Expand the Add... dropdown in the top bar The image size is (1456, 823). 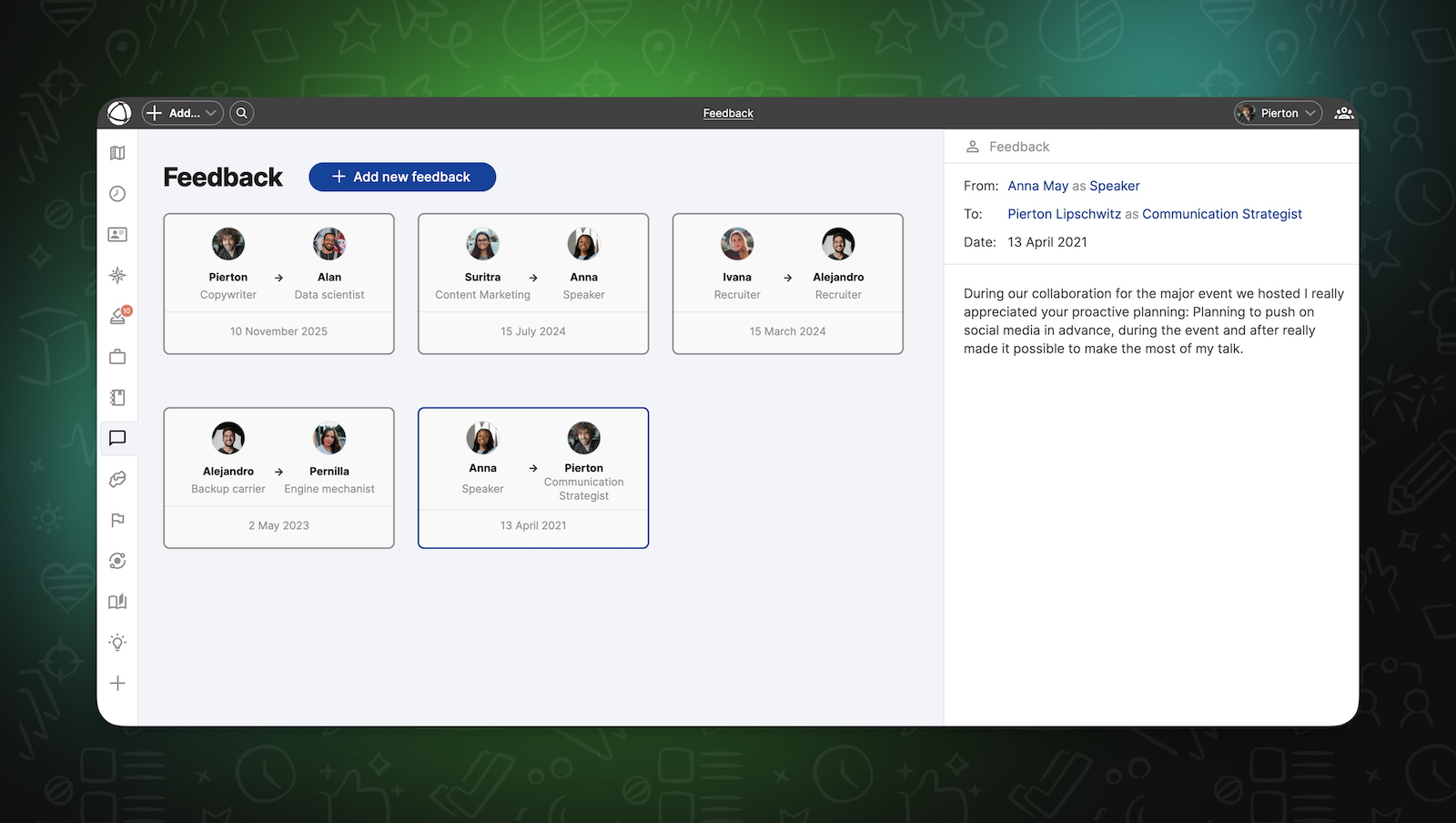click(182, 113)
